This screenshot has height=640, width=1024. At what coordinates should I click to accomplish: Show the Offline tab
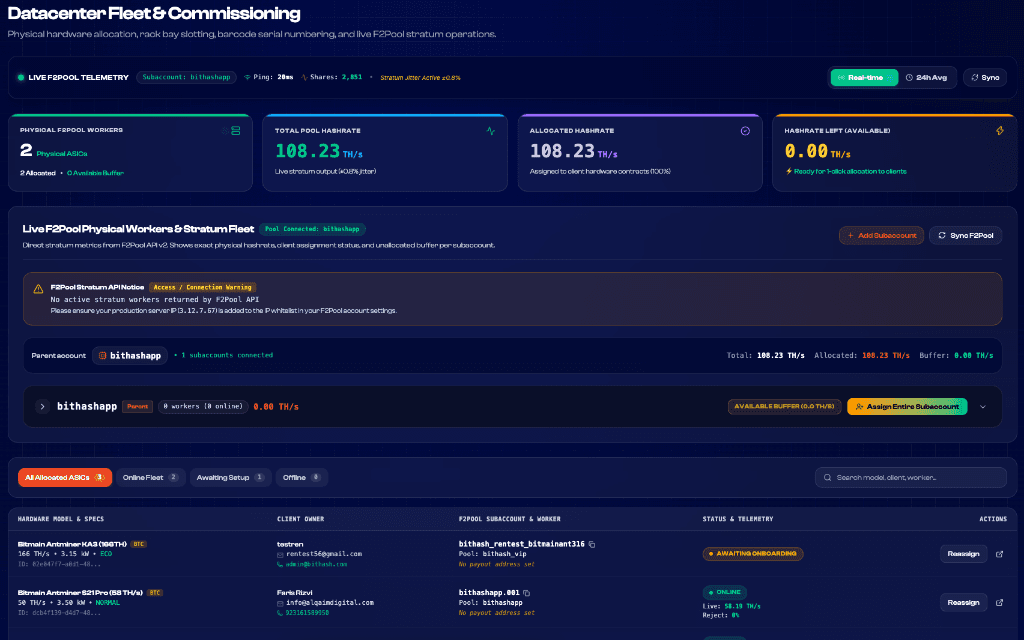point(302,477)
